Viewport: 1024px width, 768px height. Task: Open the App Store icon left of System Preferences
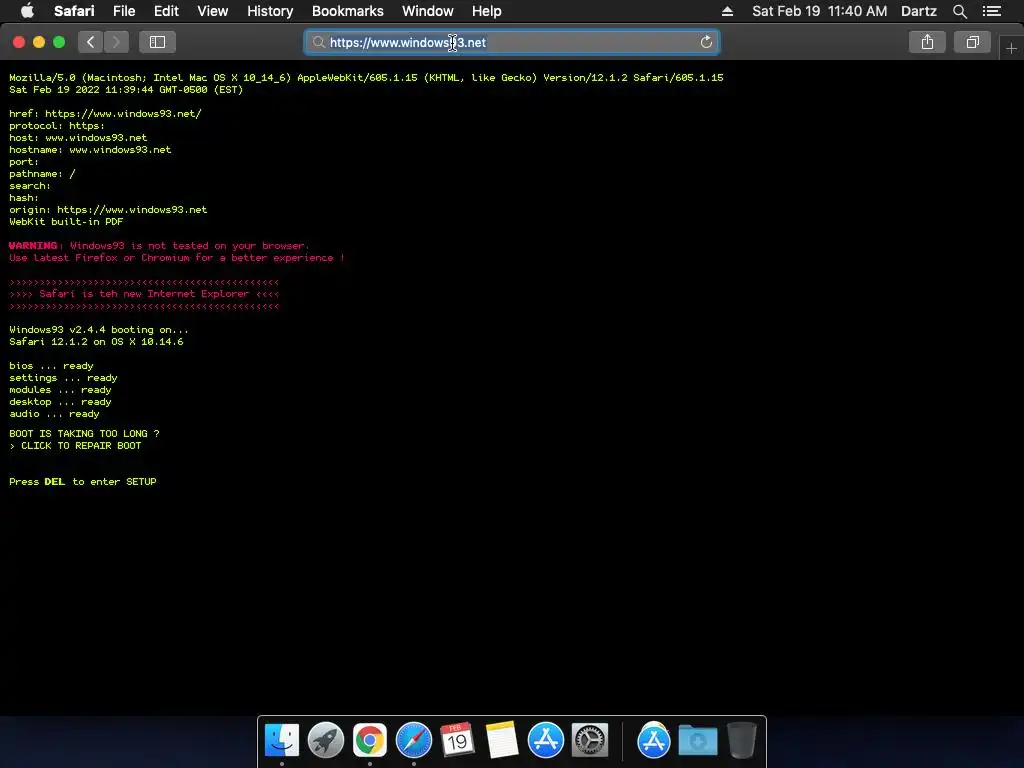[x=545, y=740]
